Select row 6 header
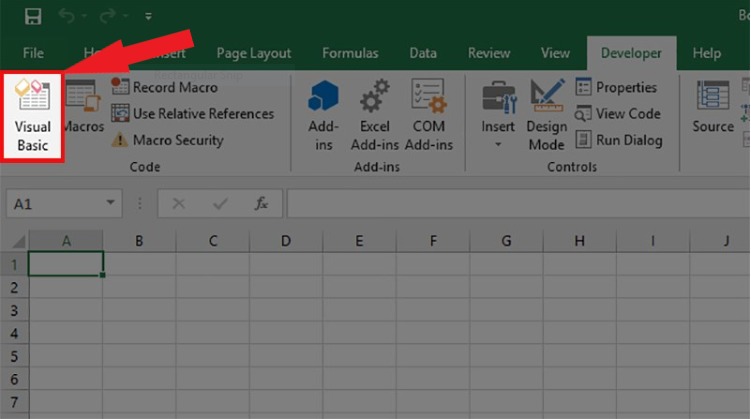The image size is (751, 419). 14,379
